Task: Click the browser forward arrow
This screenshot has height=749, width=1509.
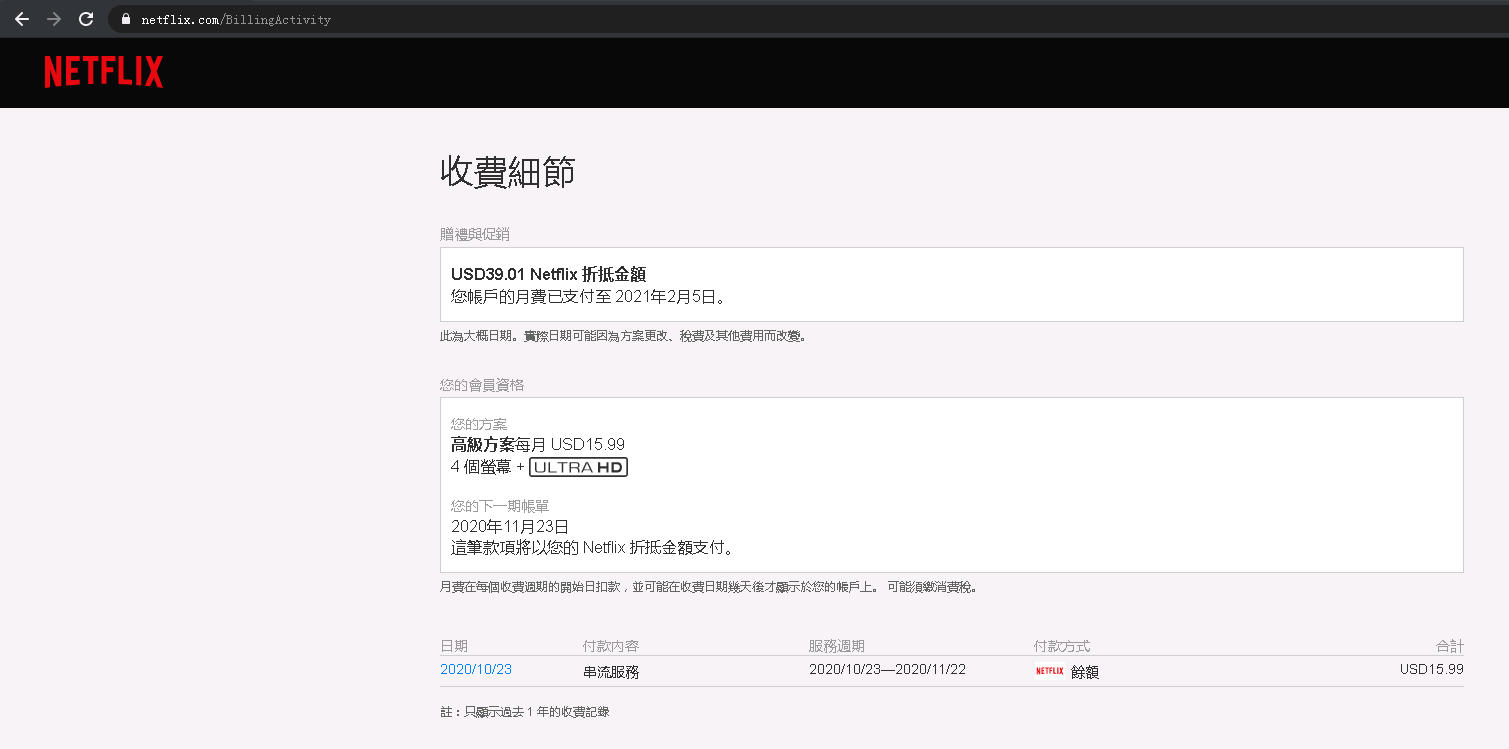Action: point(54,19)
